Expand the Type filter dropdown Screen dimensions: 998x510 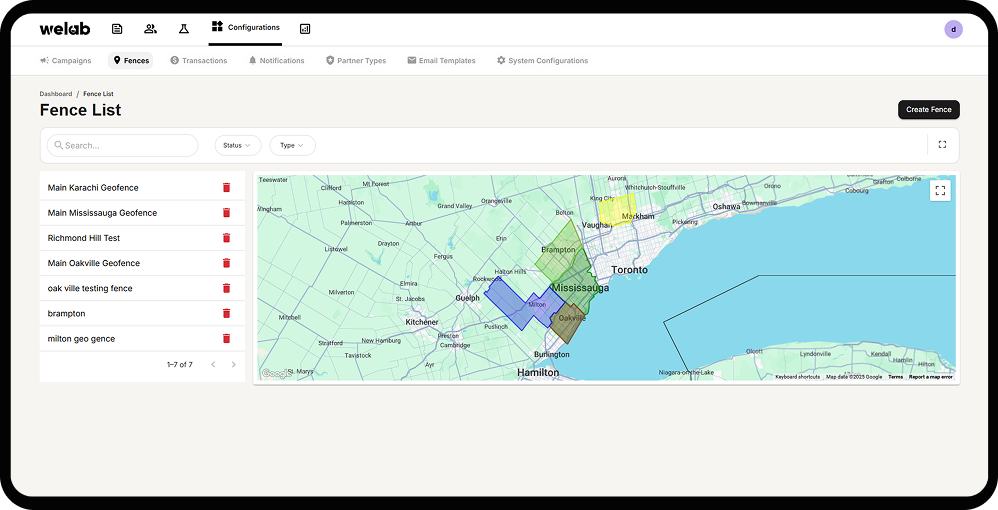292,145
